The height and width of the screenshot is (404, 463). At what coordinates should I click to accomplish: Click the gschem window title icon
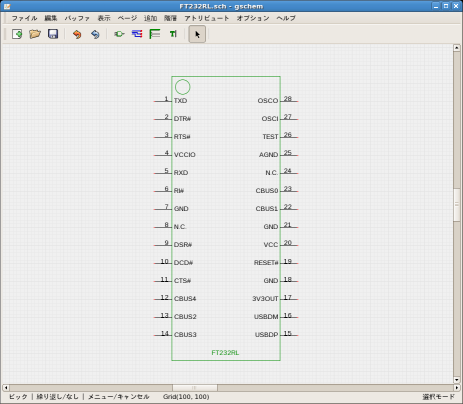tap(7, 6)
